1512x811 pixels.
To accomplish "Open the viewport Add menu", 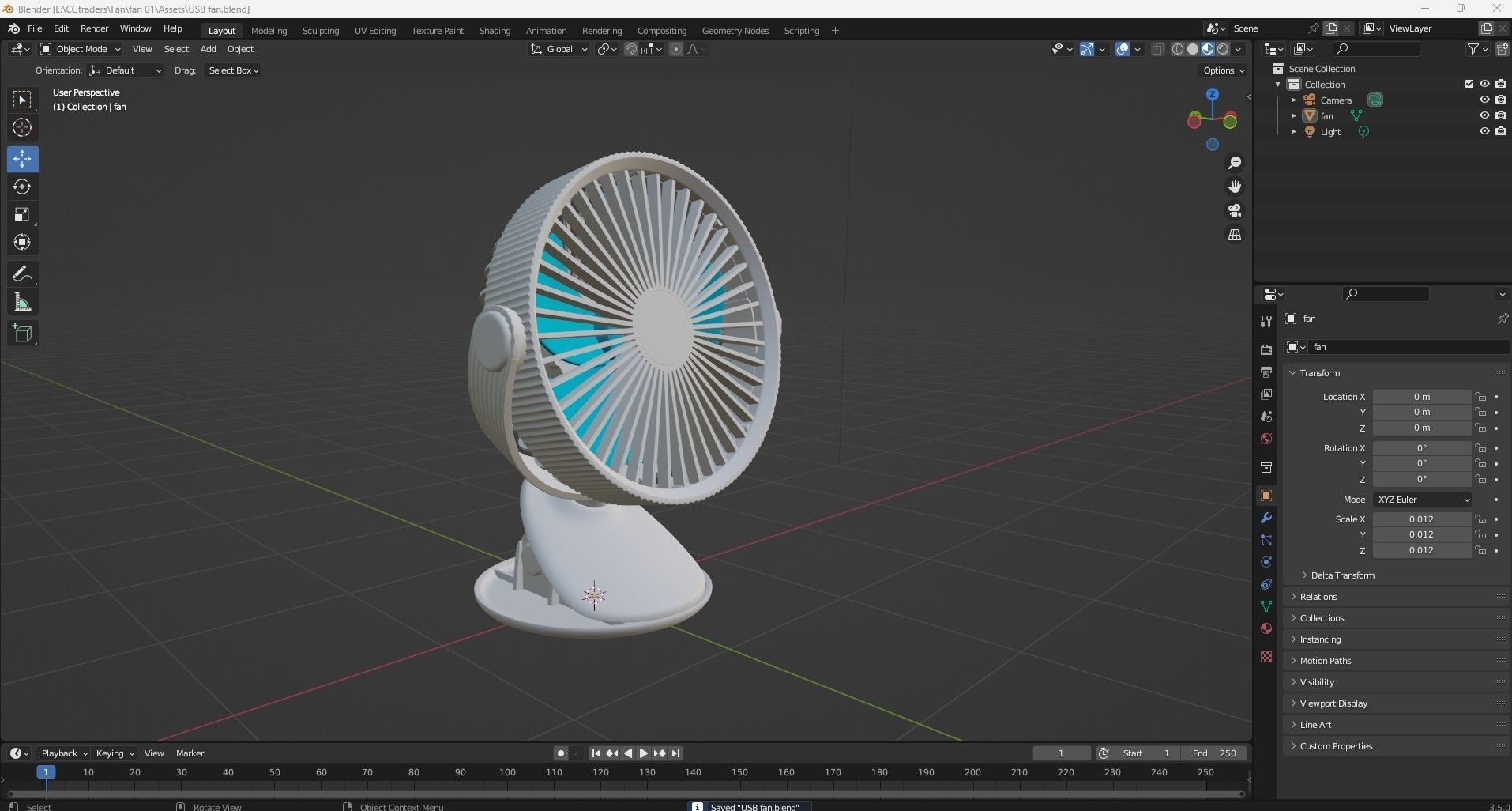I will (208, 49).
